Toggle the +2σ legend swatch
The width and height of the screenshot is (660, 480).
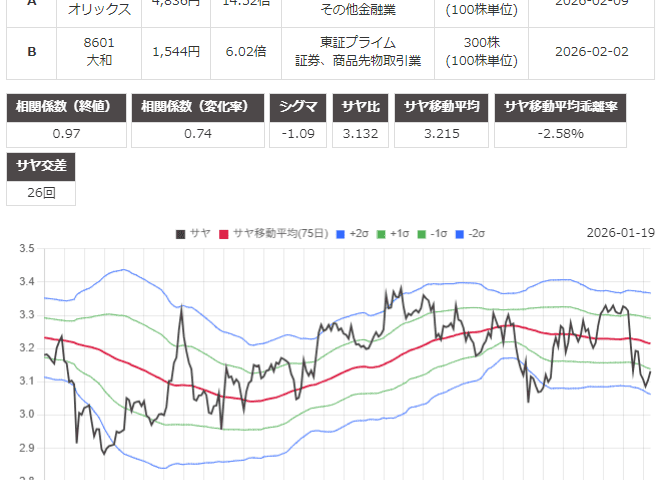pyautogui.click(x=340, y=234)
